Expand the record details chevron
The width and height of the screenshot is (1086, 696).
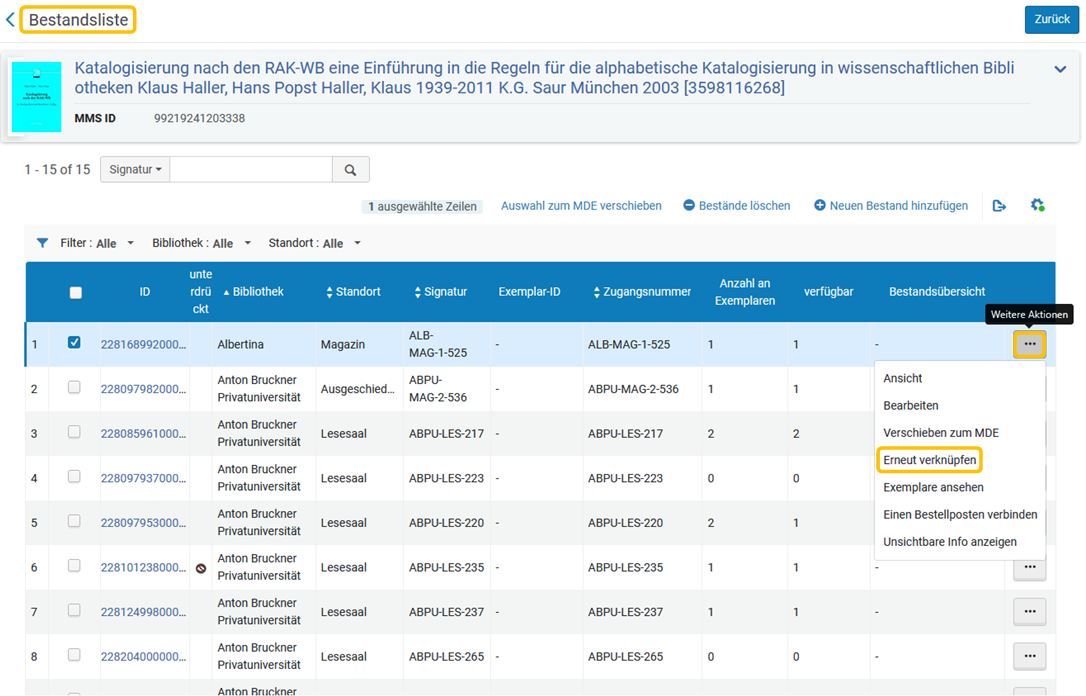pos(1060,69)
